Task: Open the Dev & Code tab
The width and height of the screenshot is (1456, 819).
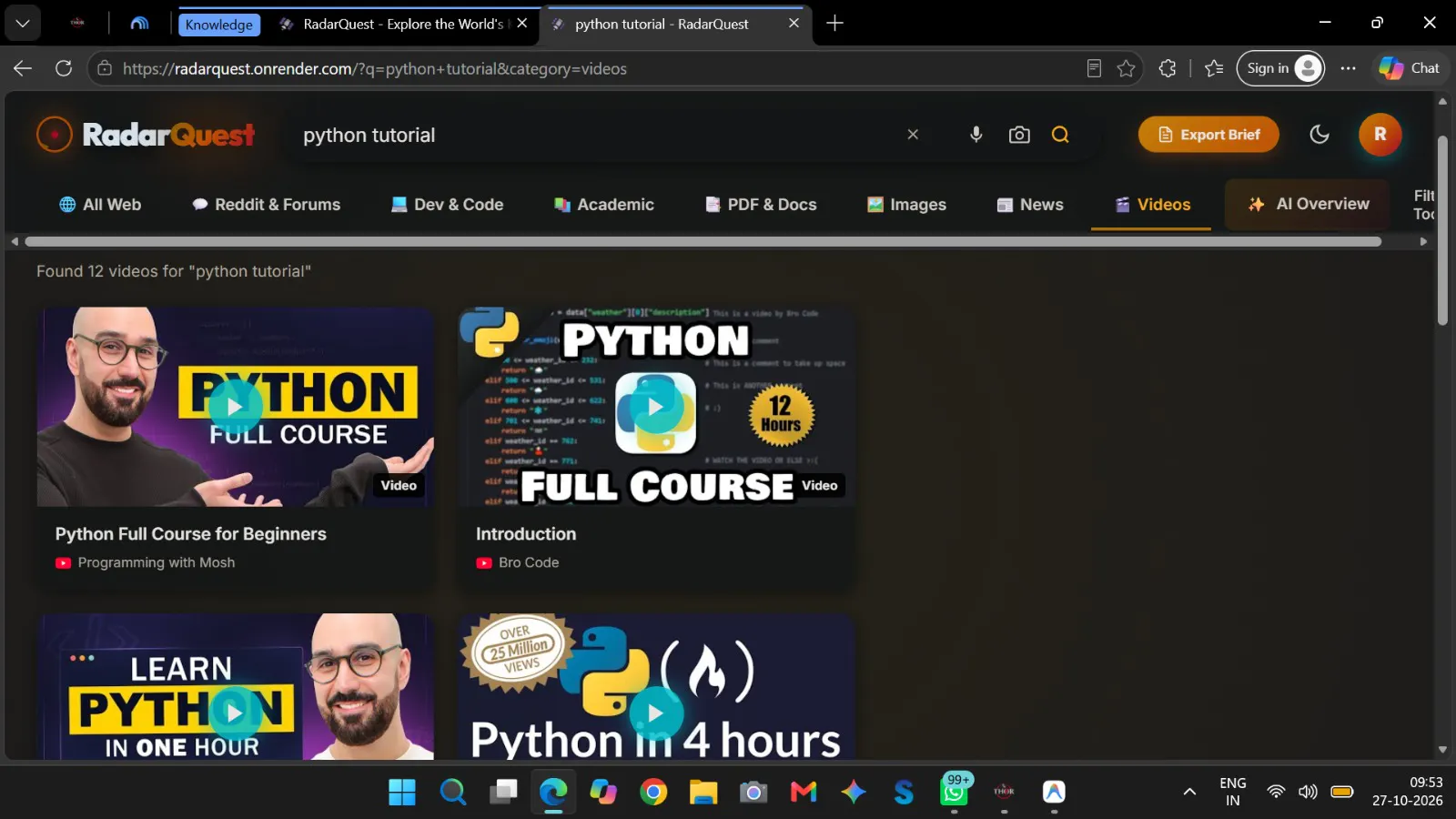Action: point(447,205)
